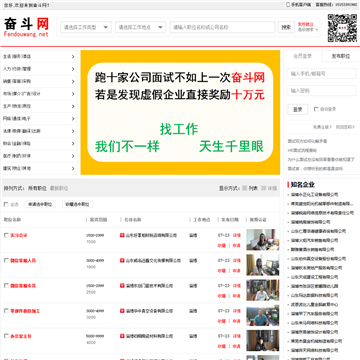Sort by 最新职位

coord(59,188)
